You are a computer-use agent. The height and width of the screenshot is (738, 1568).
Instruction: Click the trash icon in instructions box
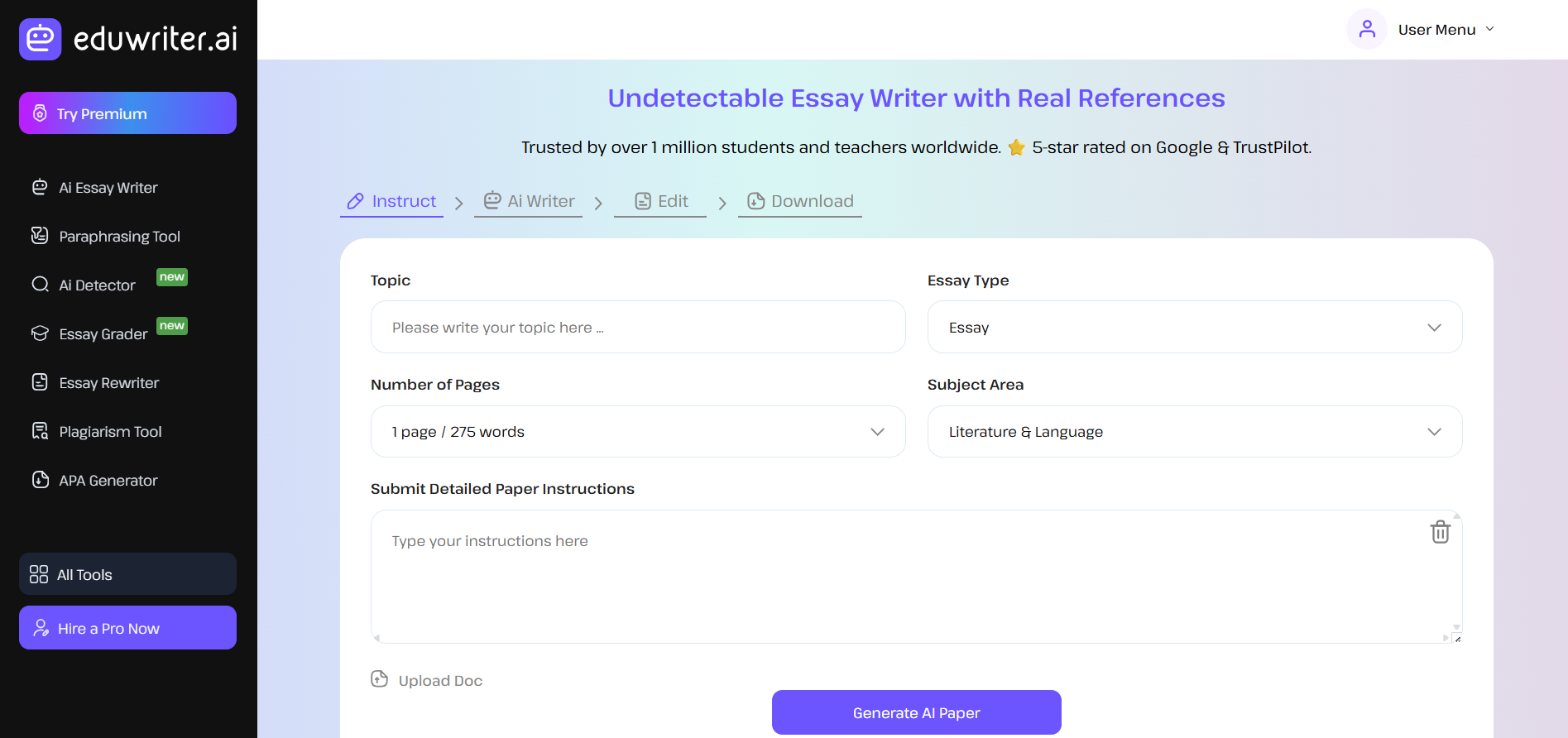tap(1440, 532)
